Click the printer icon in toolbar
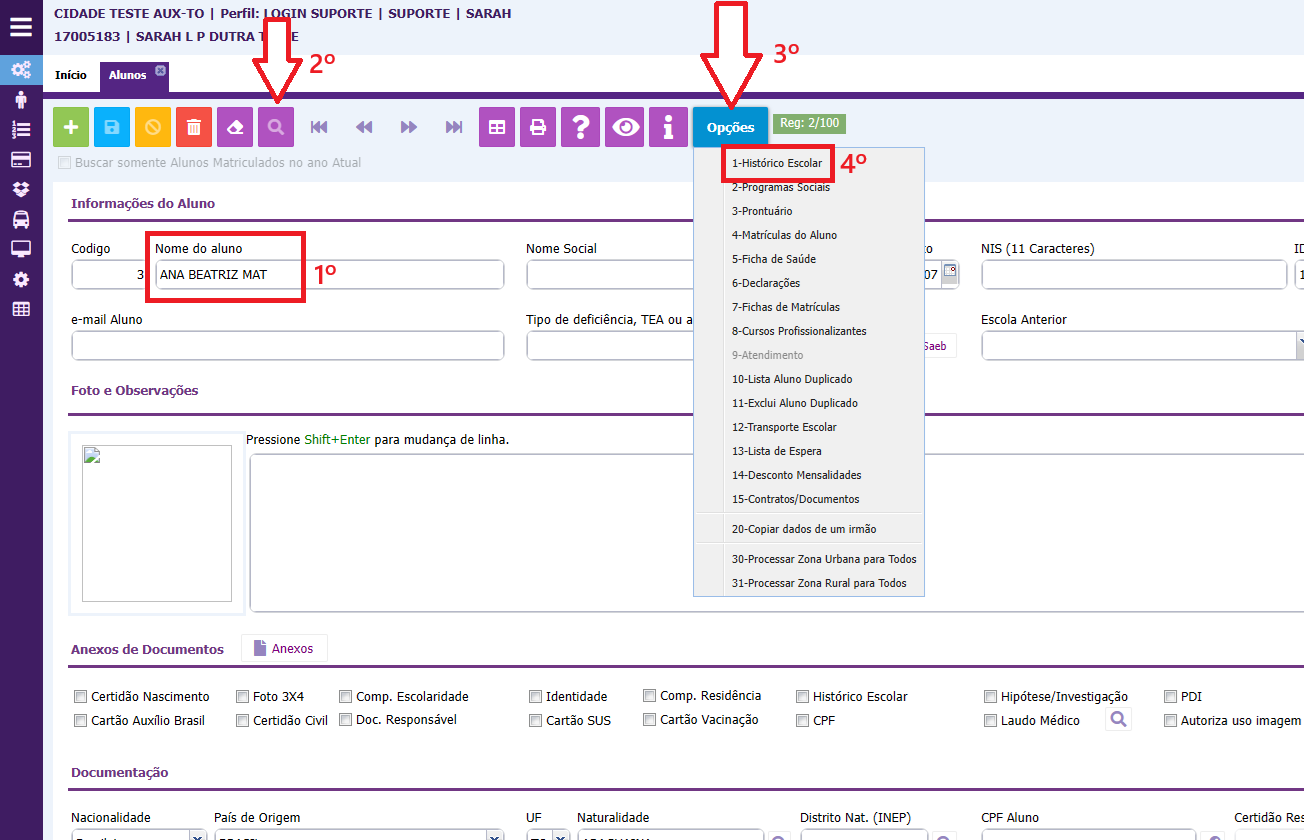Screen dimensions: 1304x840 pyautogui.click(x=538, y=127)
